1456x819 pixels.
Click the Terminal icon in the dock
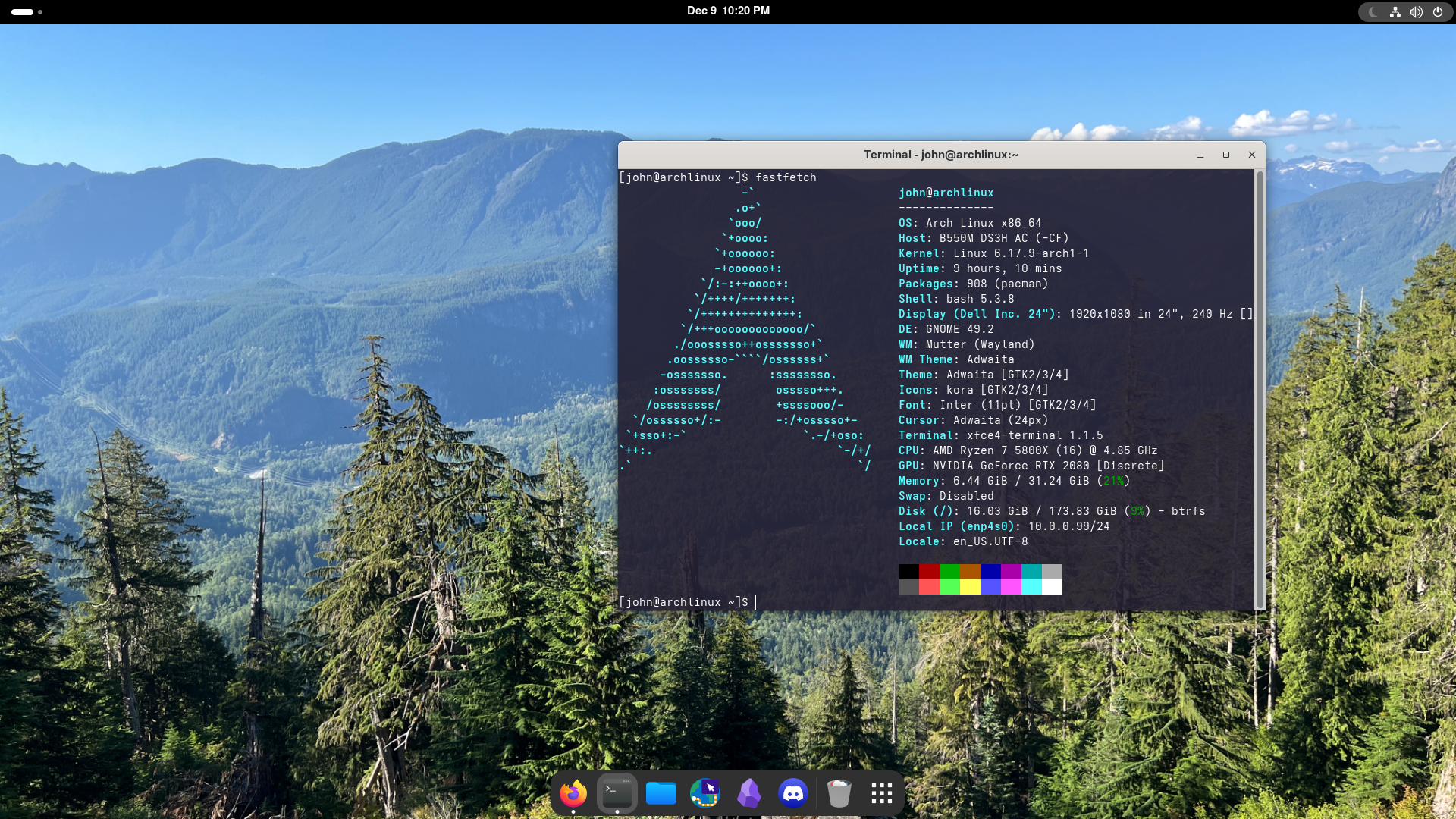click(617, 793)
